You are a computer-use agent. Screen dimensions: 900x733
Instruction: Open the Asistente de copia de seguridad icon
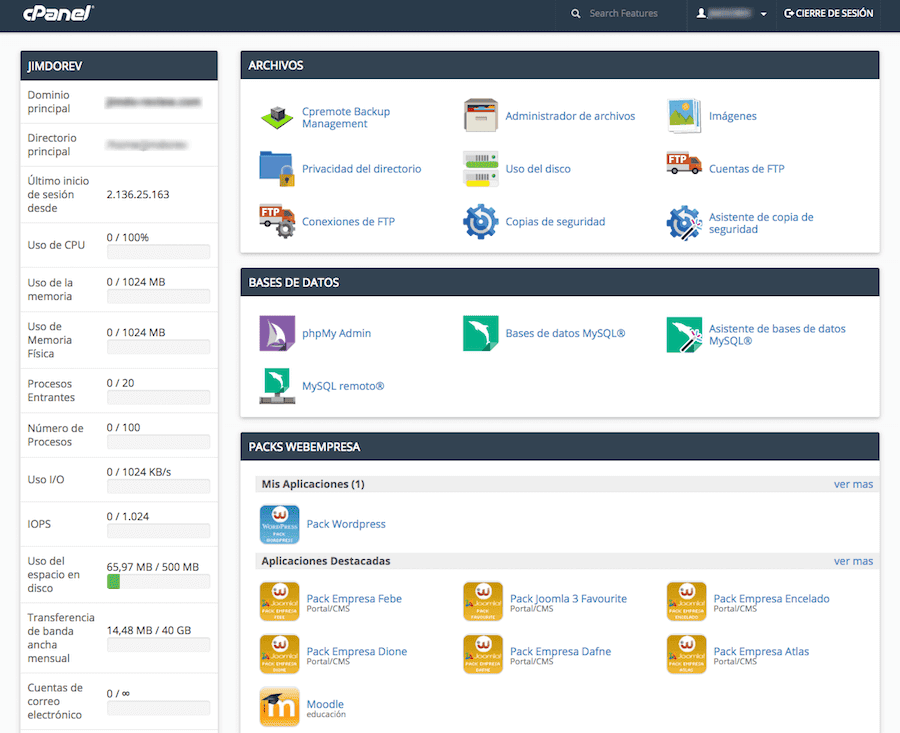pos(684,223)
